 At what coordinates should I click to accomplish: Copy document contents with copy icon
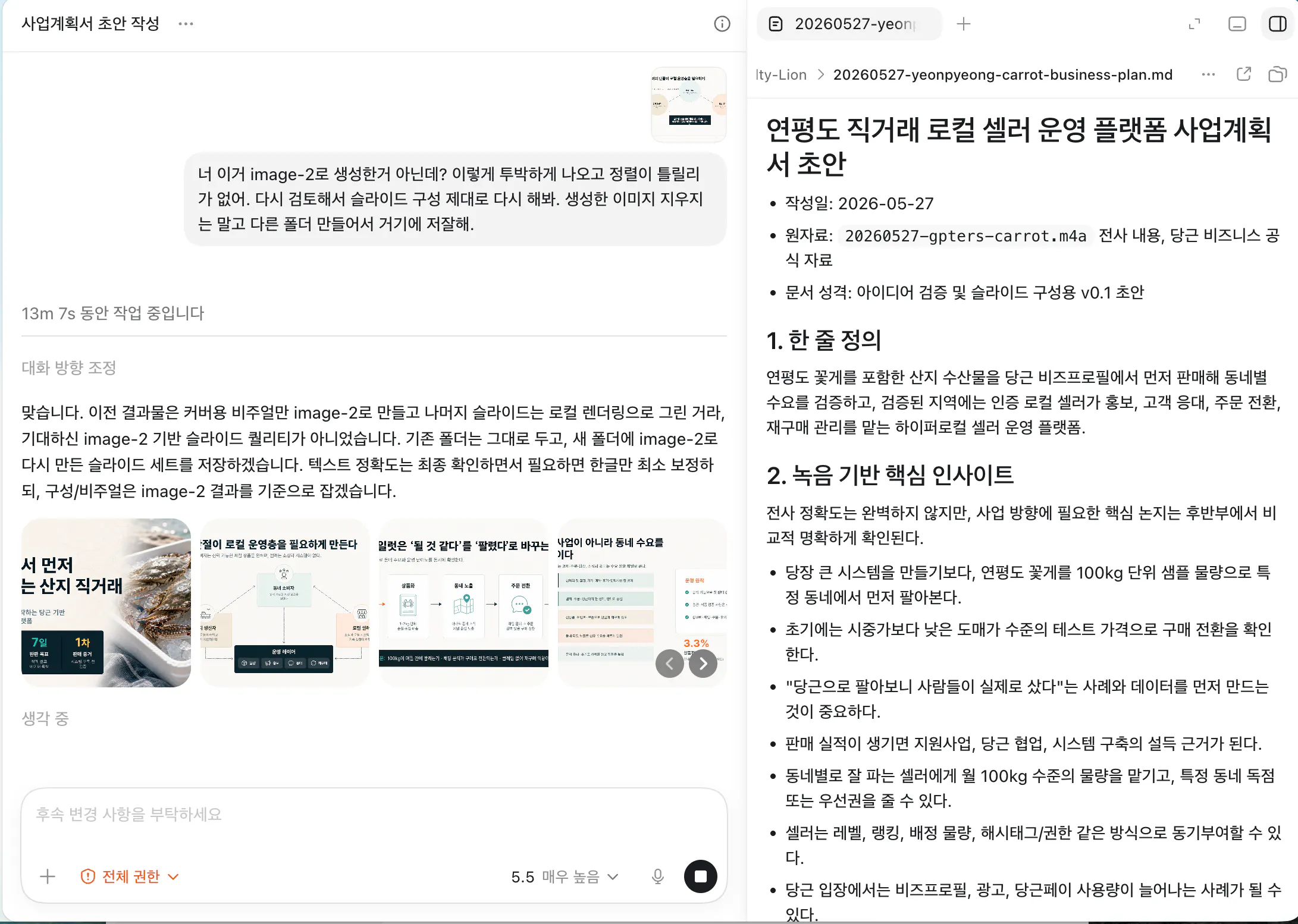[x=1277, y=74]
